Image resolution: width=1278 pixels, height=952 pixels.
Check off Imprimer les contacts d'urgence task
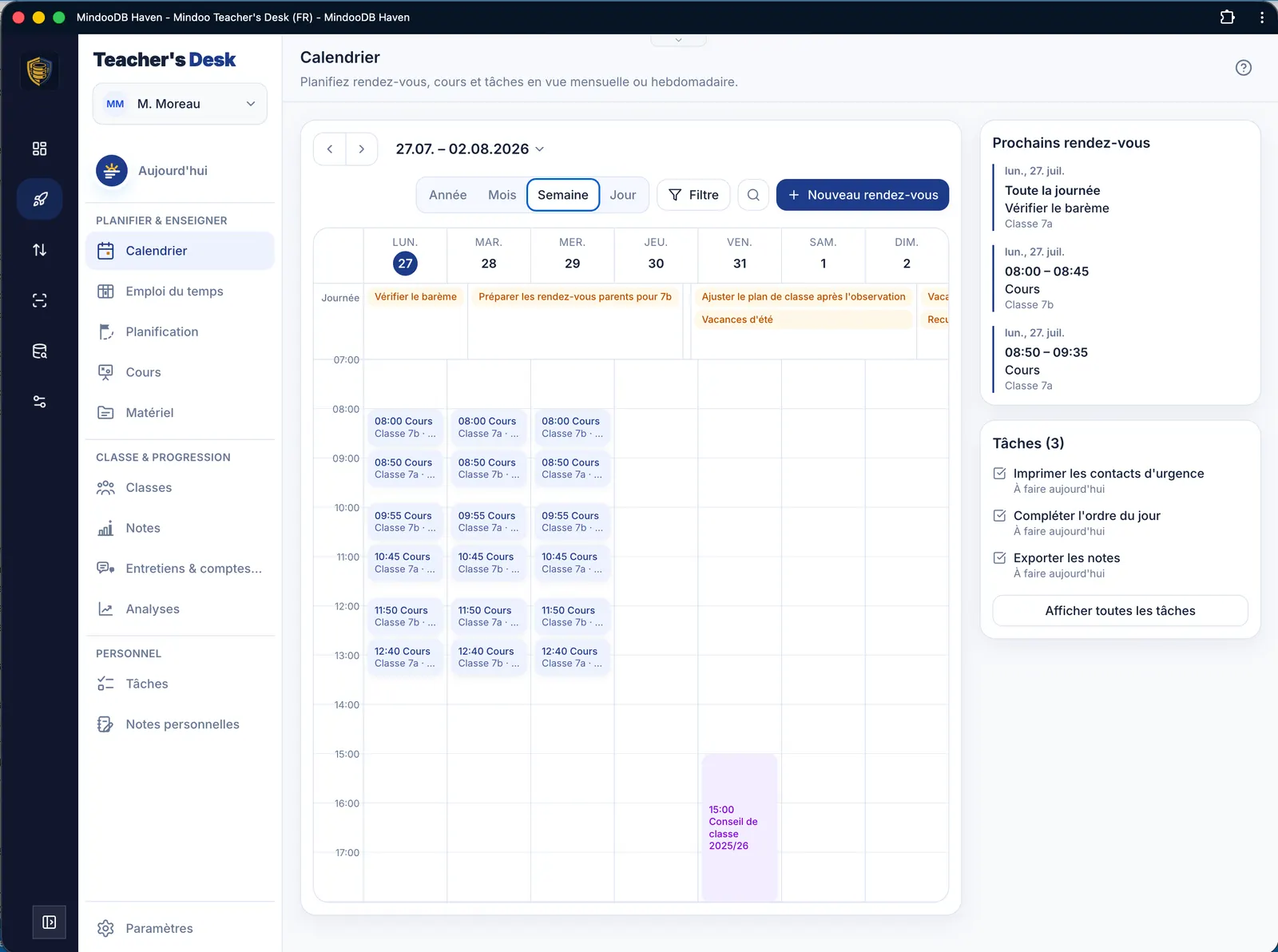pos(999,473)
